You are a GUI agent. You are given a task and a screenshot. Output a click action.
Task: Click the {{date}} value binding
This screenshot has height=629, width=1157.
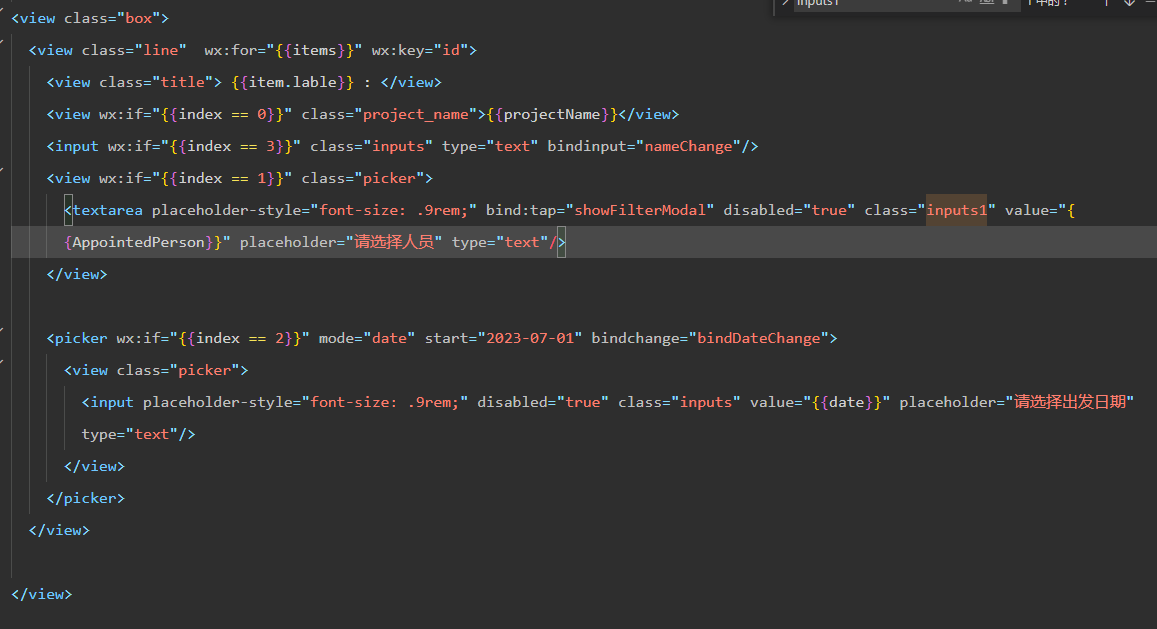846,402
